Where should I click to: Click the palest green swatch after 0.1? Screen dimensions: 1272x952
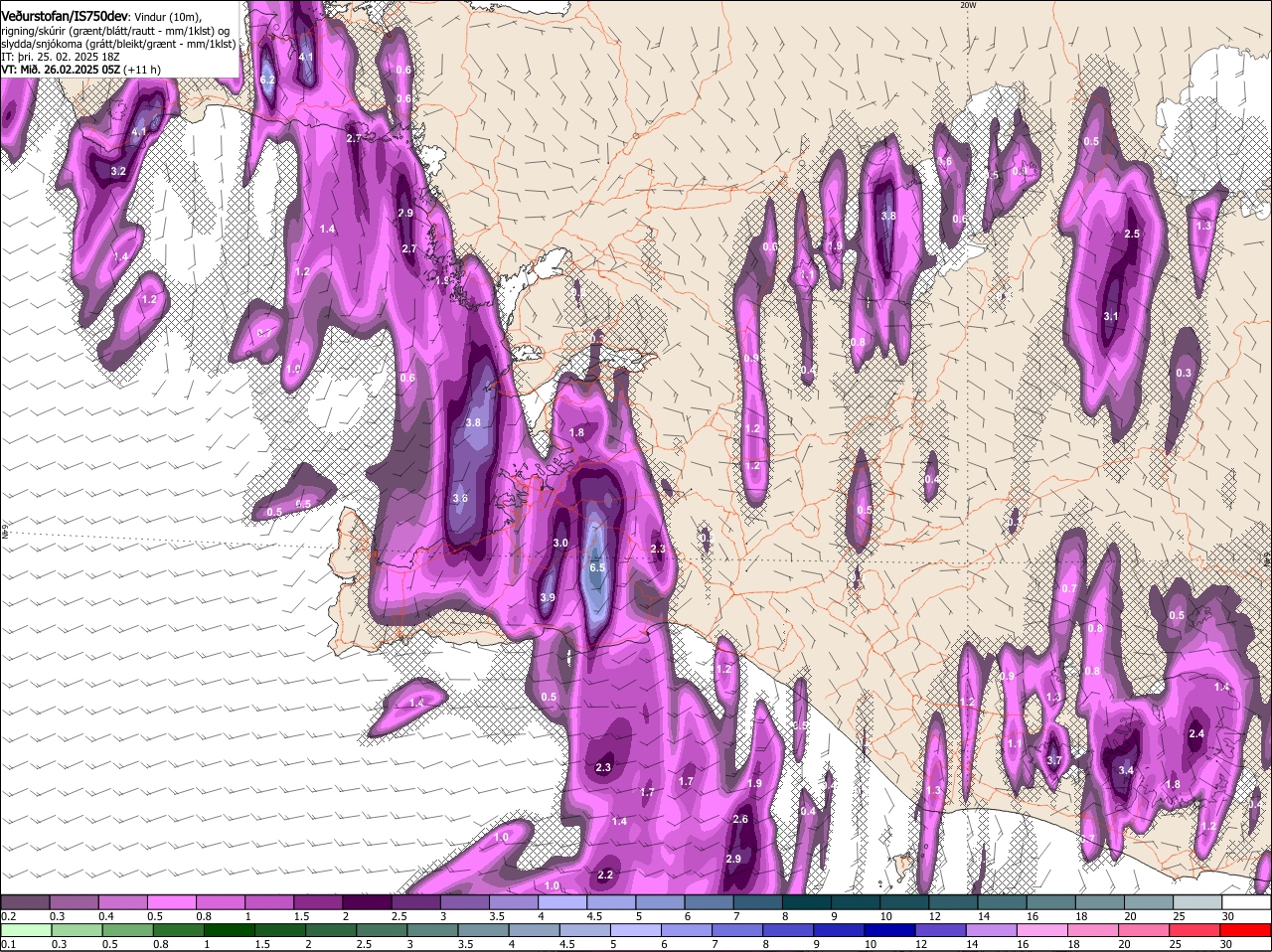(26, 930)
